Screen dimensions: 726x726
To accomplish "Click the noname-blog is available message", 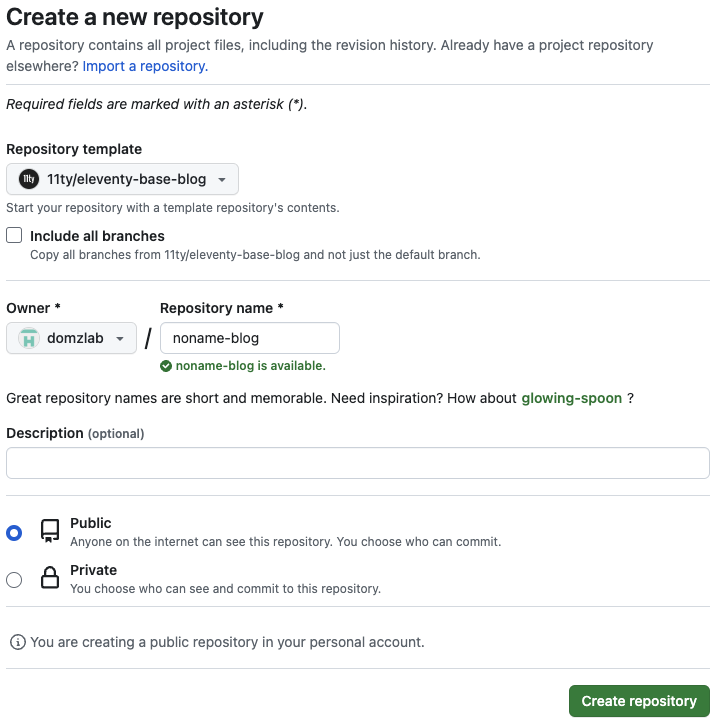I will tap(250, 366).
